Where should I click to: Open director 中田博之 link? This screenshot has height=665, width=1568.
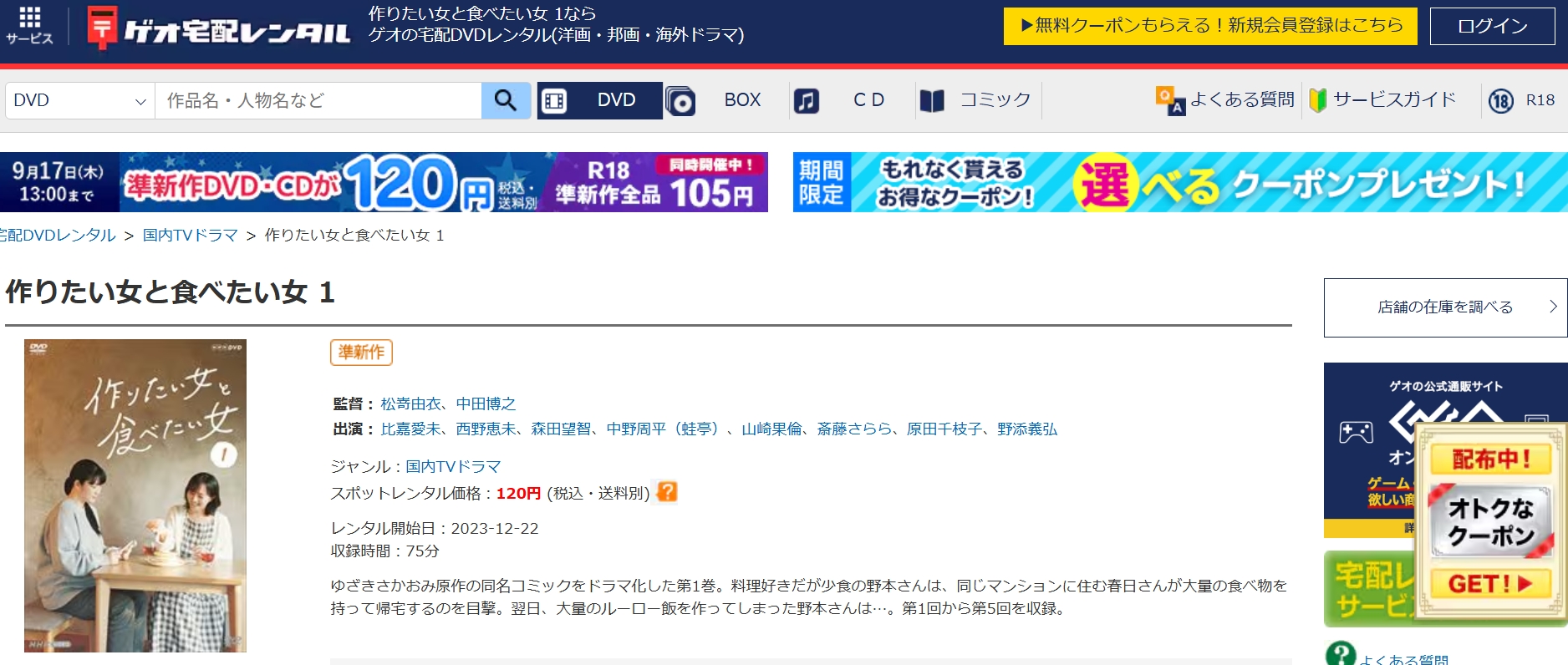click(486, 404)
